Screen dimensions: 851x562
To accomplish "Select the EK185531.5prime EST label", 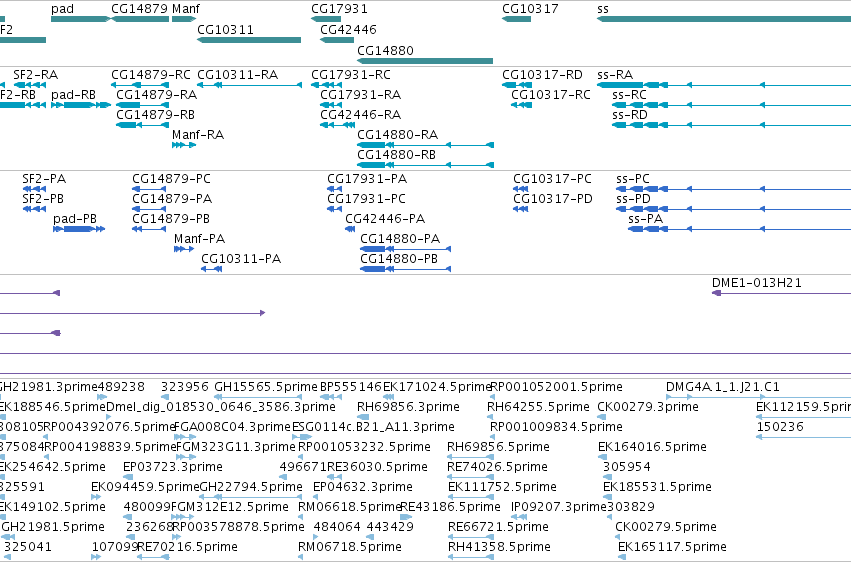I will 657,488.
